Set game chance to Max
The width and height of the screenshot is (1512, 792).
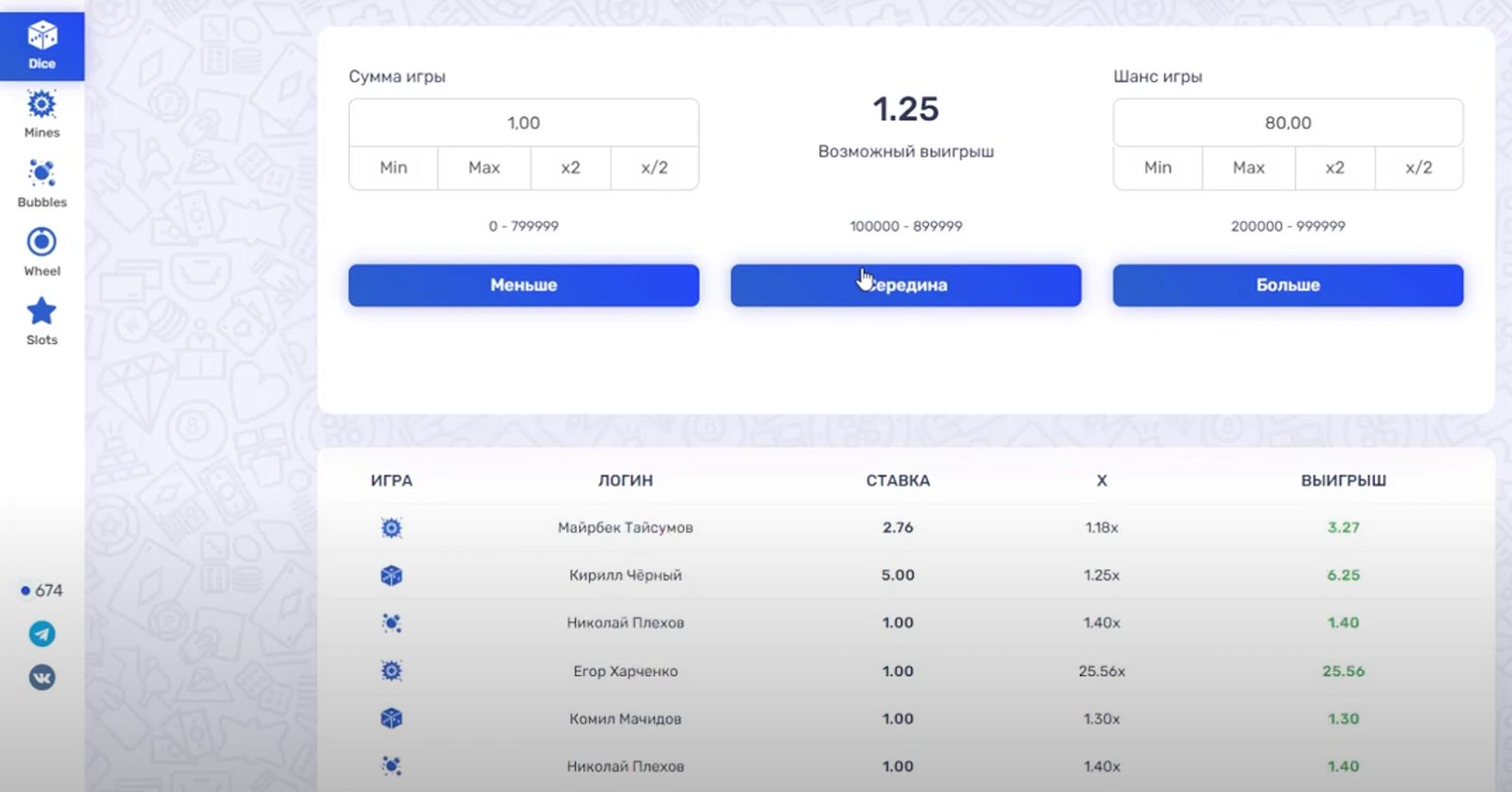[1248, 168]
